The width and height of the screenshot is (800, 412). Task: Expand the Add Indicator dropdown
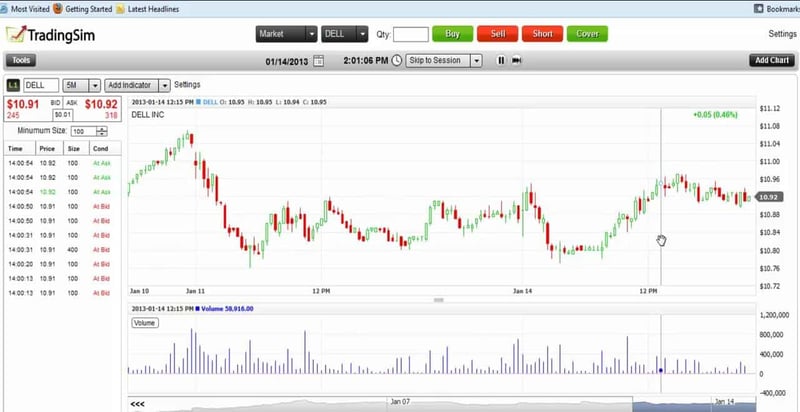[164, 85]
